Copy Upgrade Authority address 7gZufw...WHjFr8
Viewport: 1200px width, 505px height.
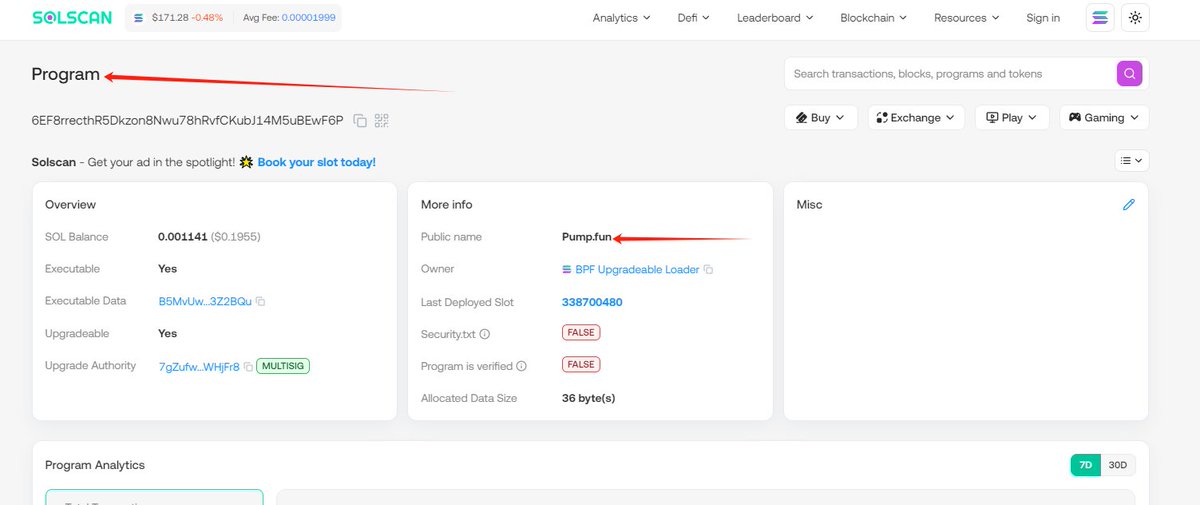(x=248, y=367)
